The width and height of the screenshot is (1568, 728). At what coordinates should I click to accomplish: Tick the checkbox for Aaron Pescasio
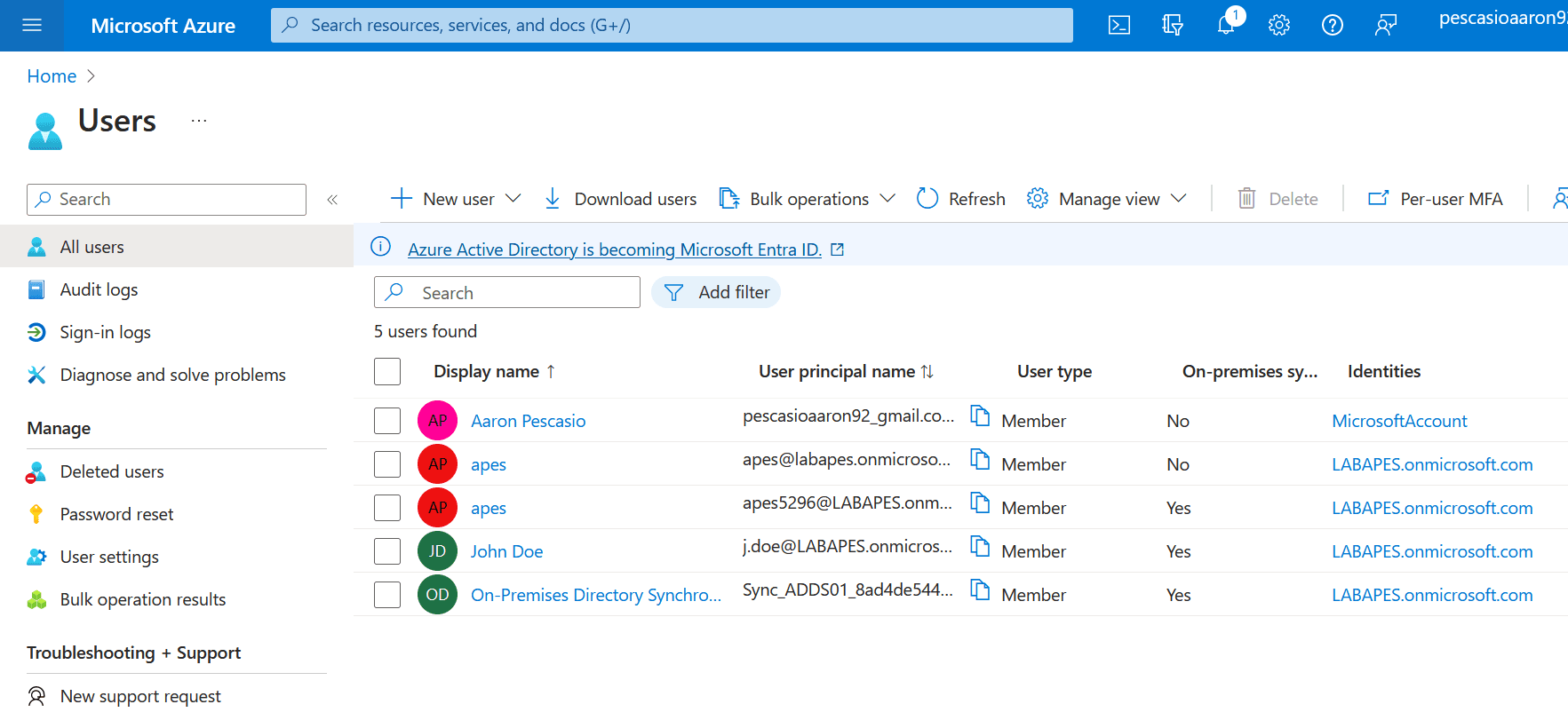point(387,421)
